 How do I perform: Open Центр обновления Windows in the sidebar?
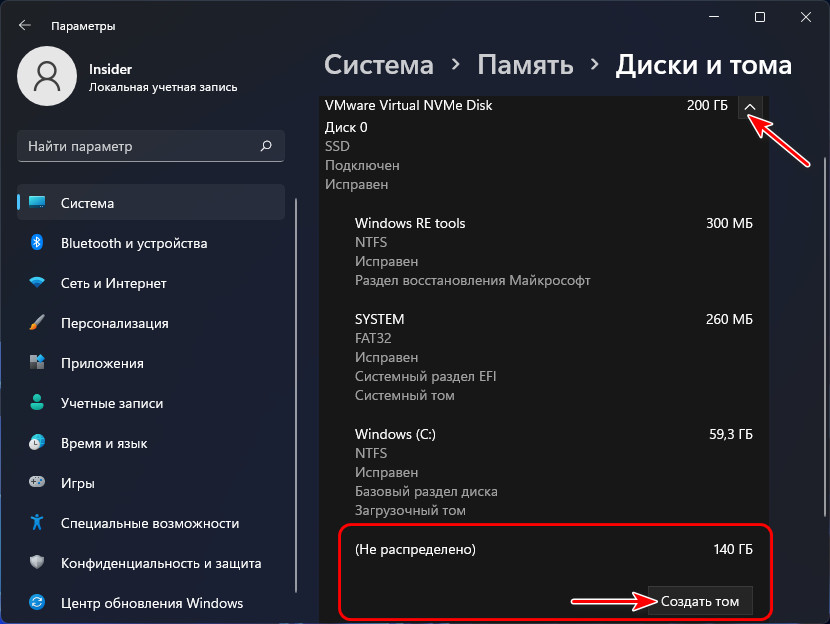point(151,603)
